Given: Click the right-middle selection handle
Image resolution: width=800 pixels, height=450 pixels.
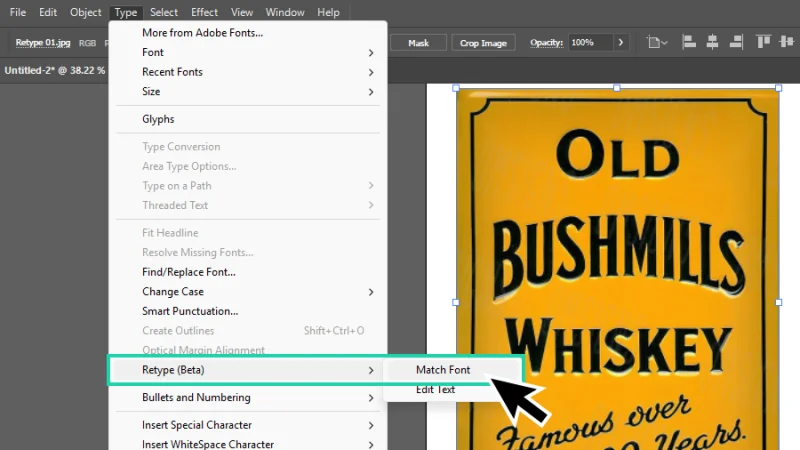Looking at the screenshot, I should pyautogui.click(x=779, y=302).
